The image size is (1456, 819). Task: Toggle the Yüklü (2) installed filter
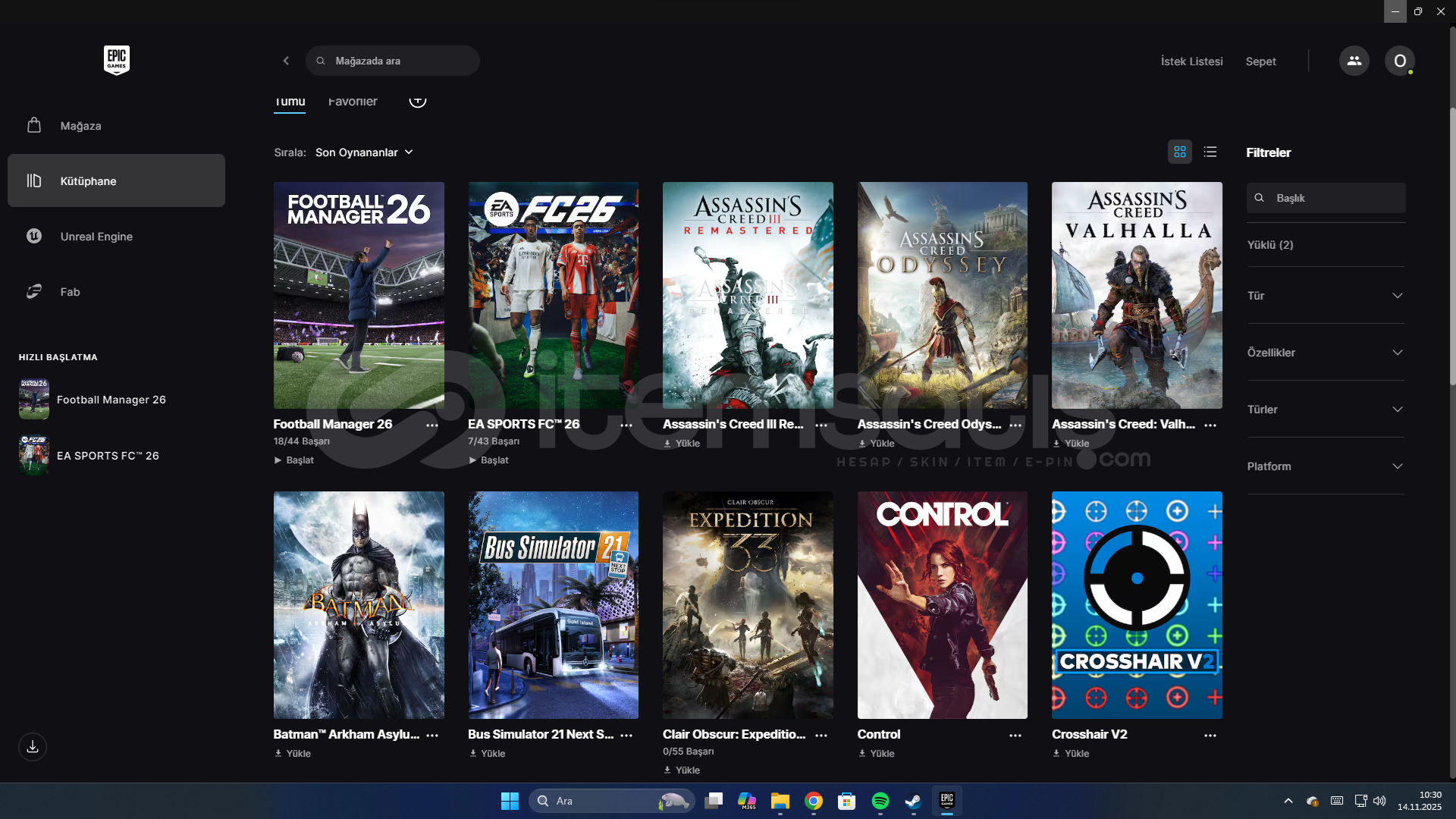pos(1270,245)
